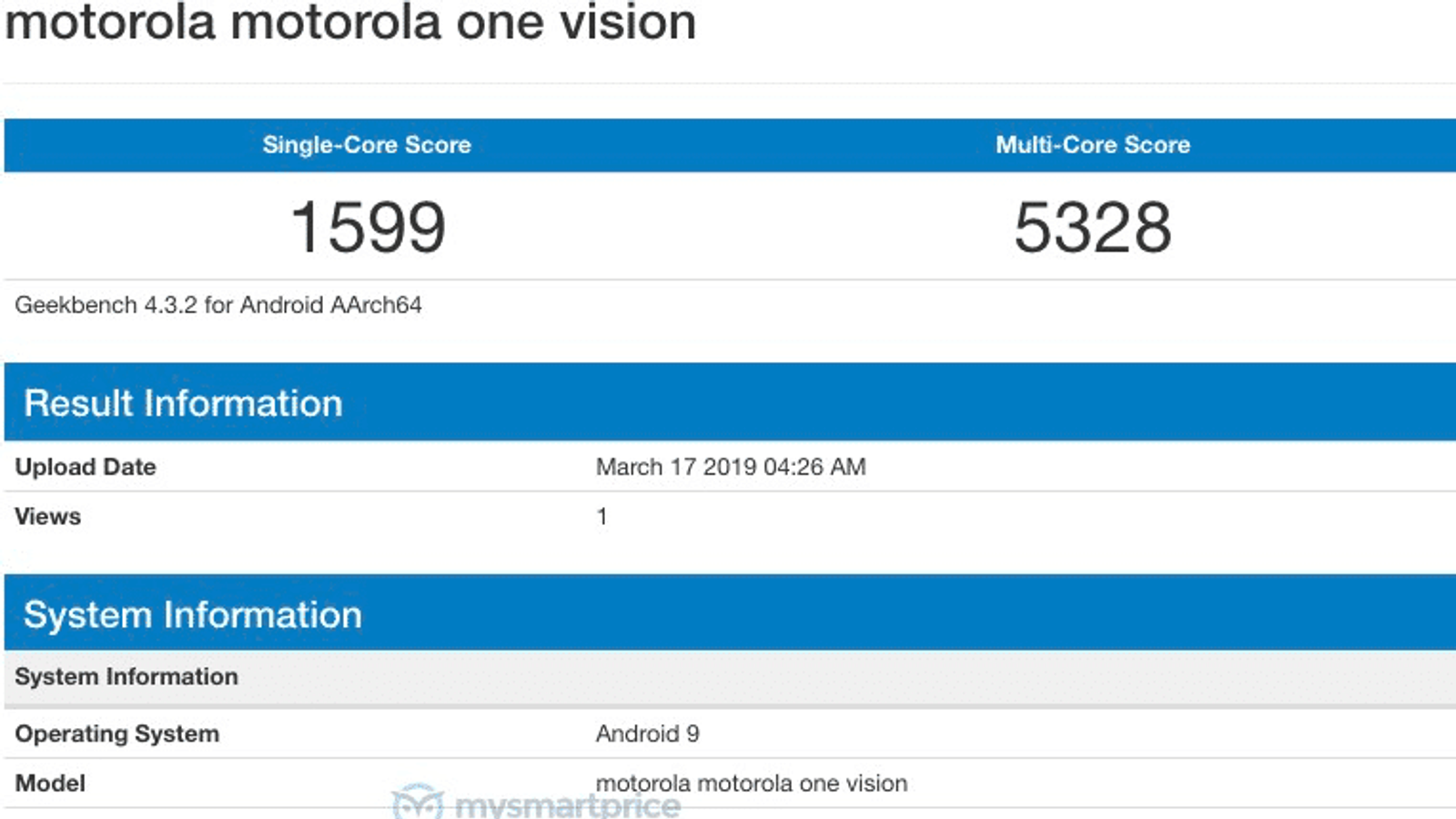Click the Geekbench 4.3.2 version text

point(218,305)
